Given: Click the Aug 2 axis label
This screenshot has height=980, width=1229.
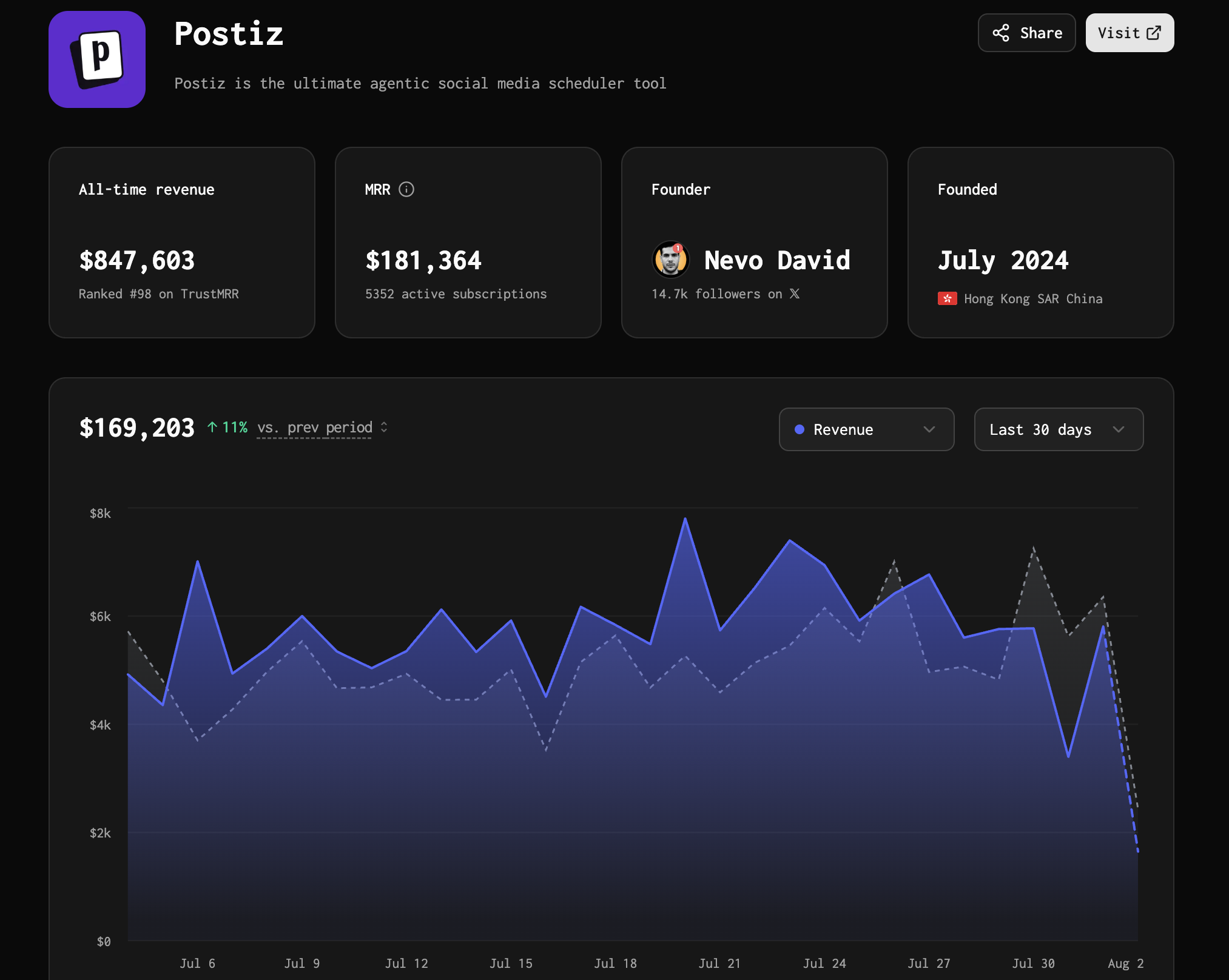Looking at the screenshot, I should point(1125,963).
